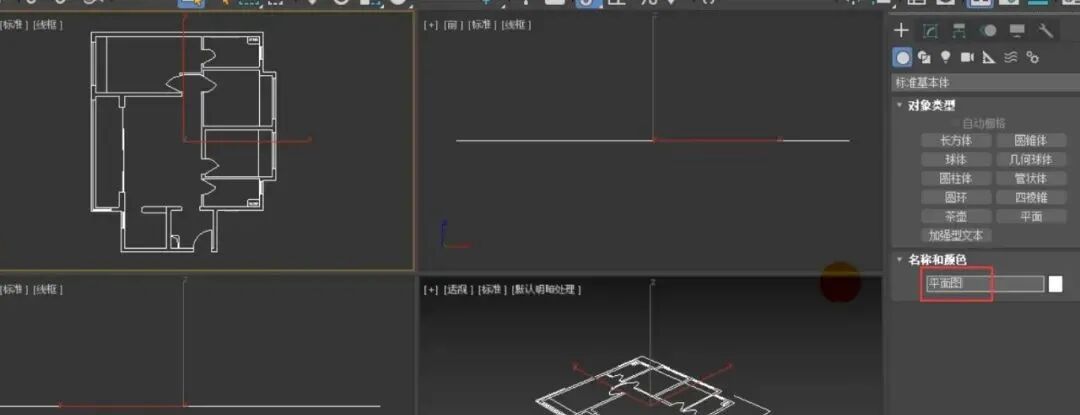Click the 圆锥体 cone button
The height and width of the screenshot is (415, 1080).
(1030, 140)
